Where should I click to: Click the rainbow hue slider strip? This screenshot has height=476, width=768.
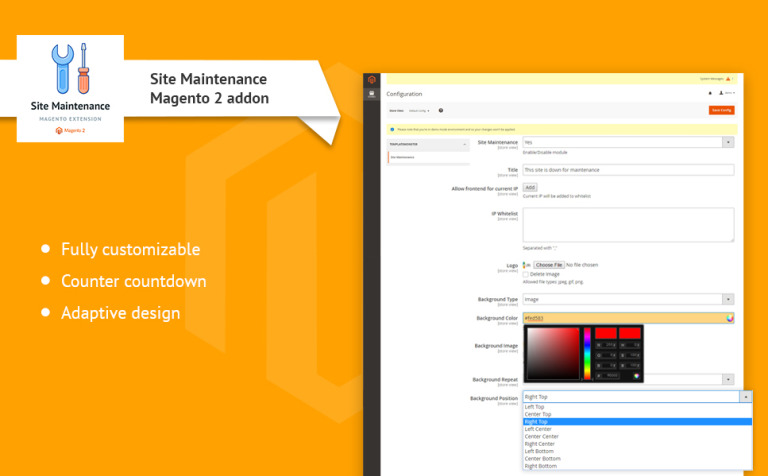[587, 353]
